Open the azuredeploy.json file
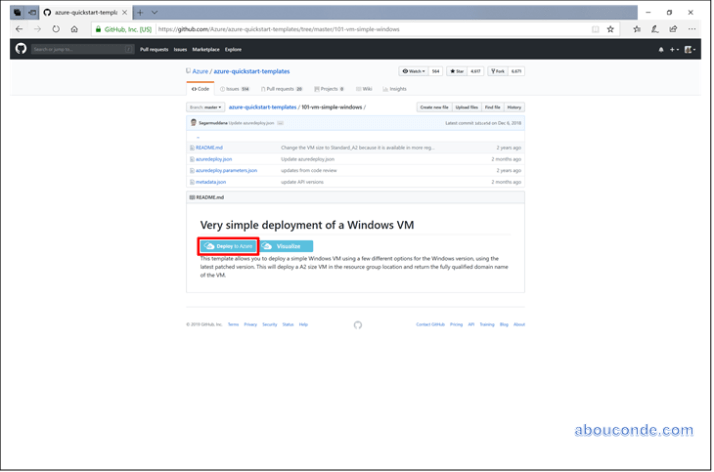 pyautogui.click(x=214, y=159)
